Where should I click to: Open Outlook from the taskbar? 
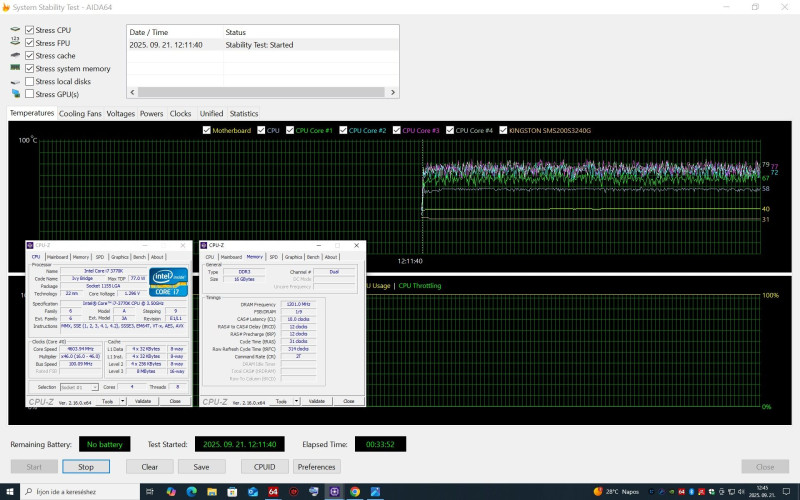click(x=253, y=491)
